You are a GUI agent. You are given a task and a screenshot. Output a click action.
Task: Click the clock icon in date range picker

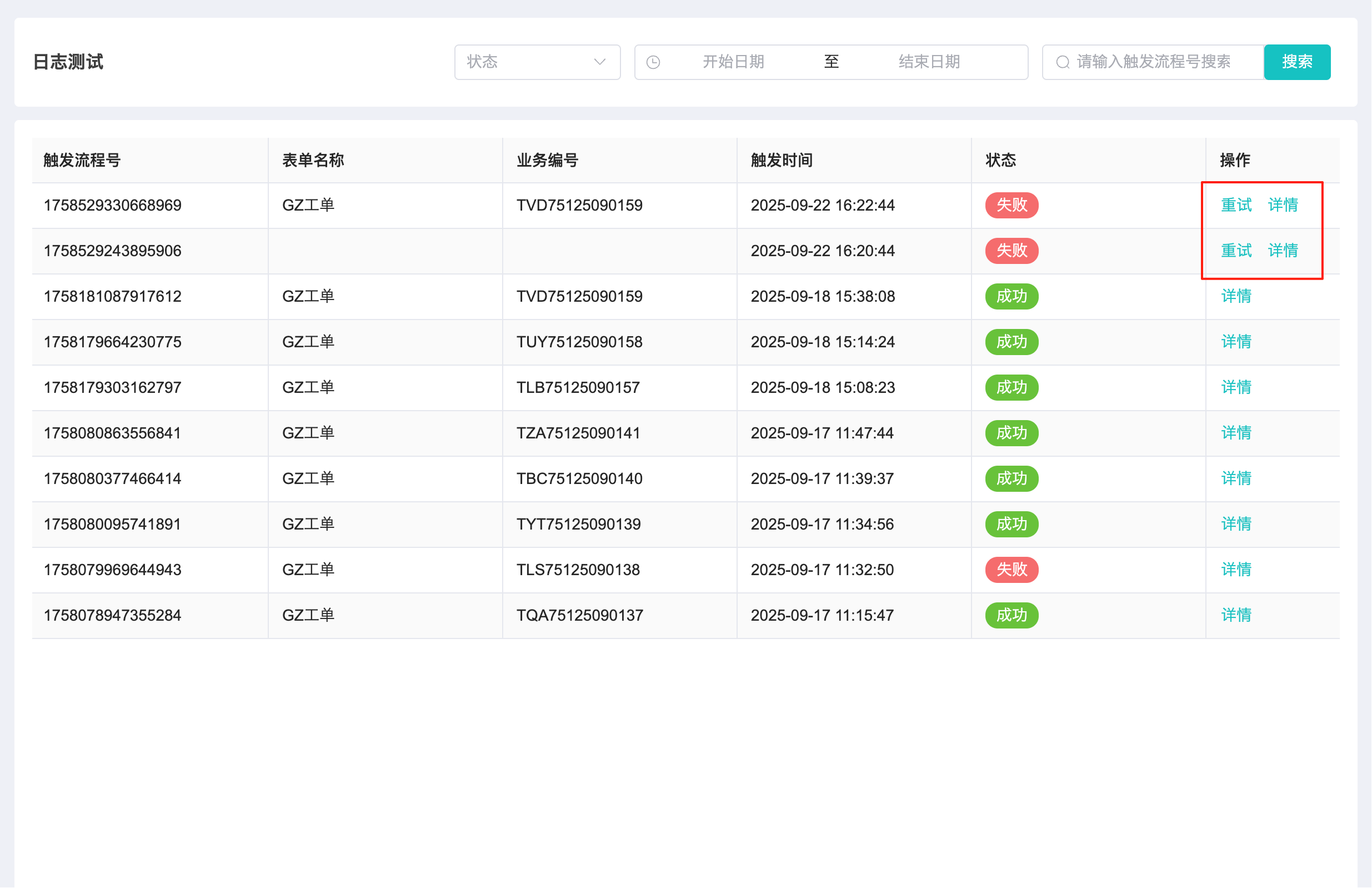coord(653,62)
